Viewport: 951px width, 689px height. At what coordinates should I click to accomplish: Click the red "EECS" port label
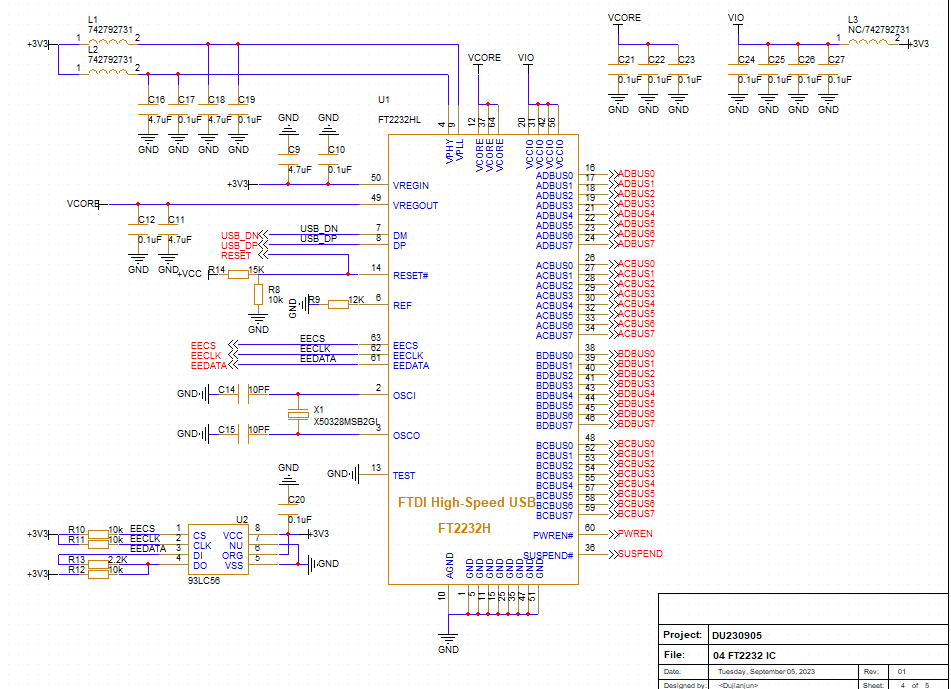203,346
